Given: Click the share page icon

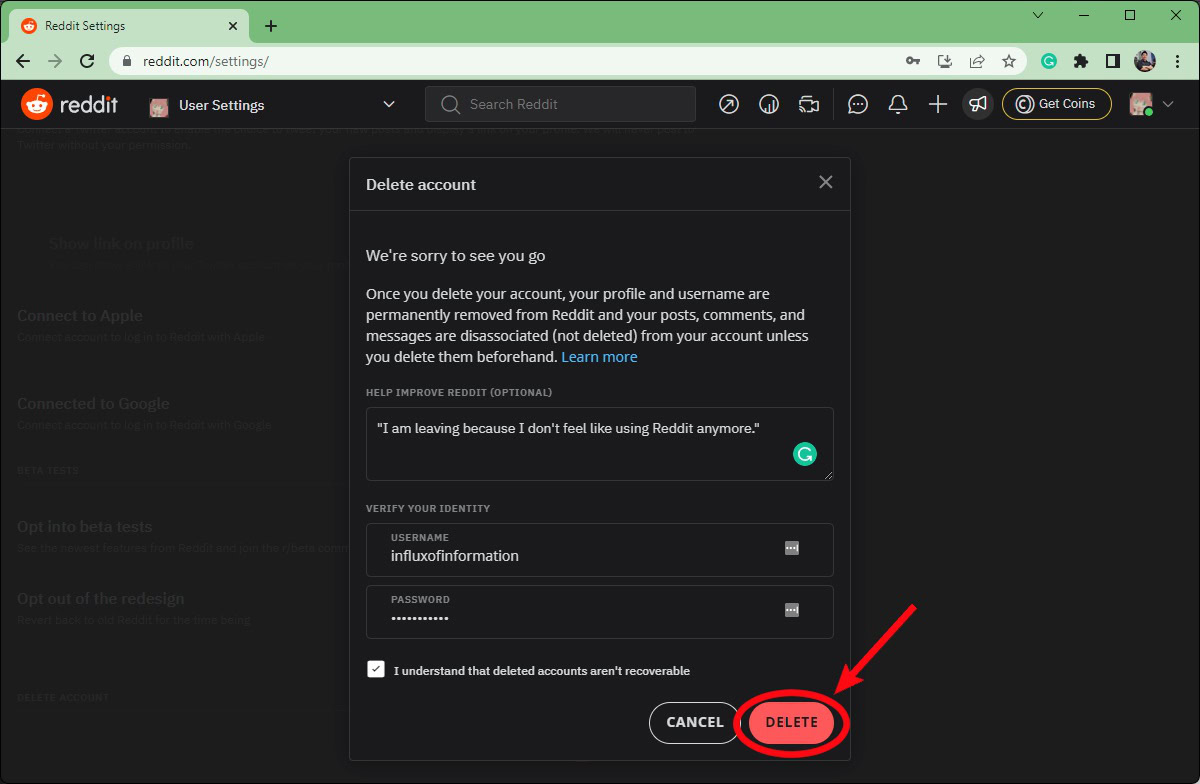Looking at the screenshot, I should (977, 61).
